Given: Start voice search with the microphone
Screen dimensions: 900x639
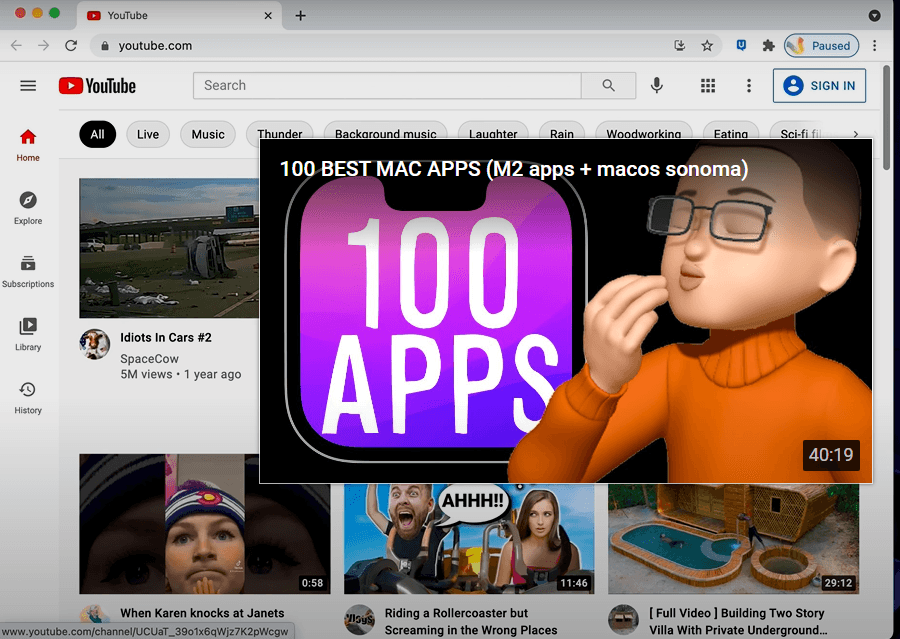Looking at the screenshot, I should click(x=657, y=86).
